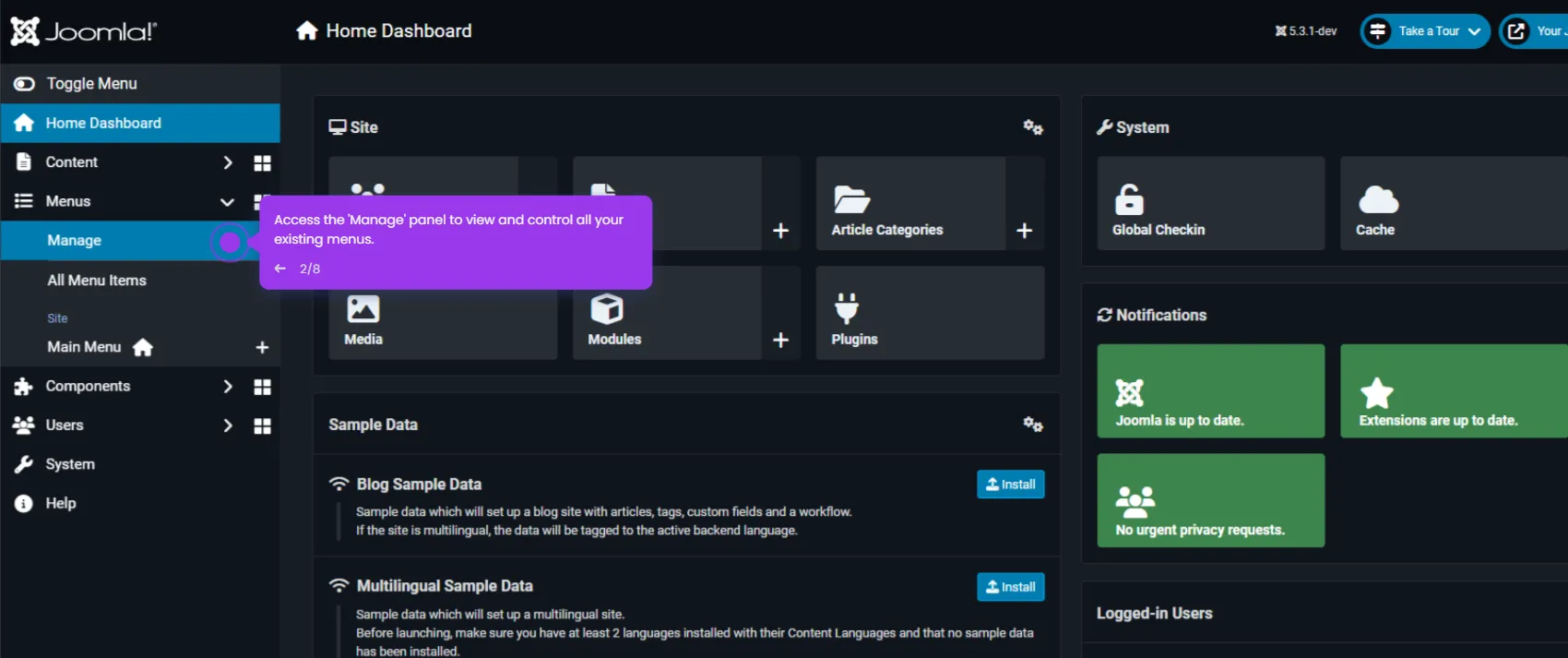Click the Joomla version 5.3.1-dev label
The height and width of the screenshot is (658, 1568).
coord(1306,31)
